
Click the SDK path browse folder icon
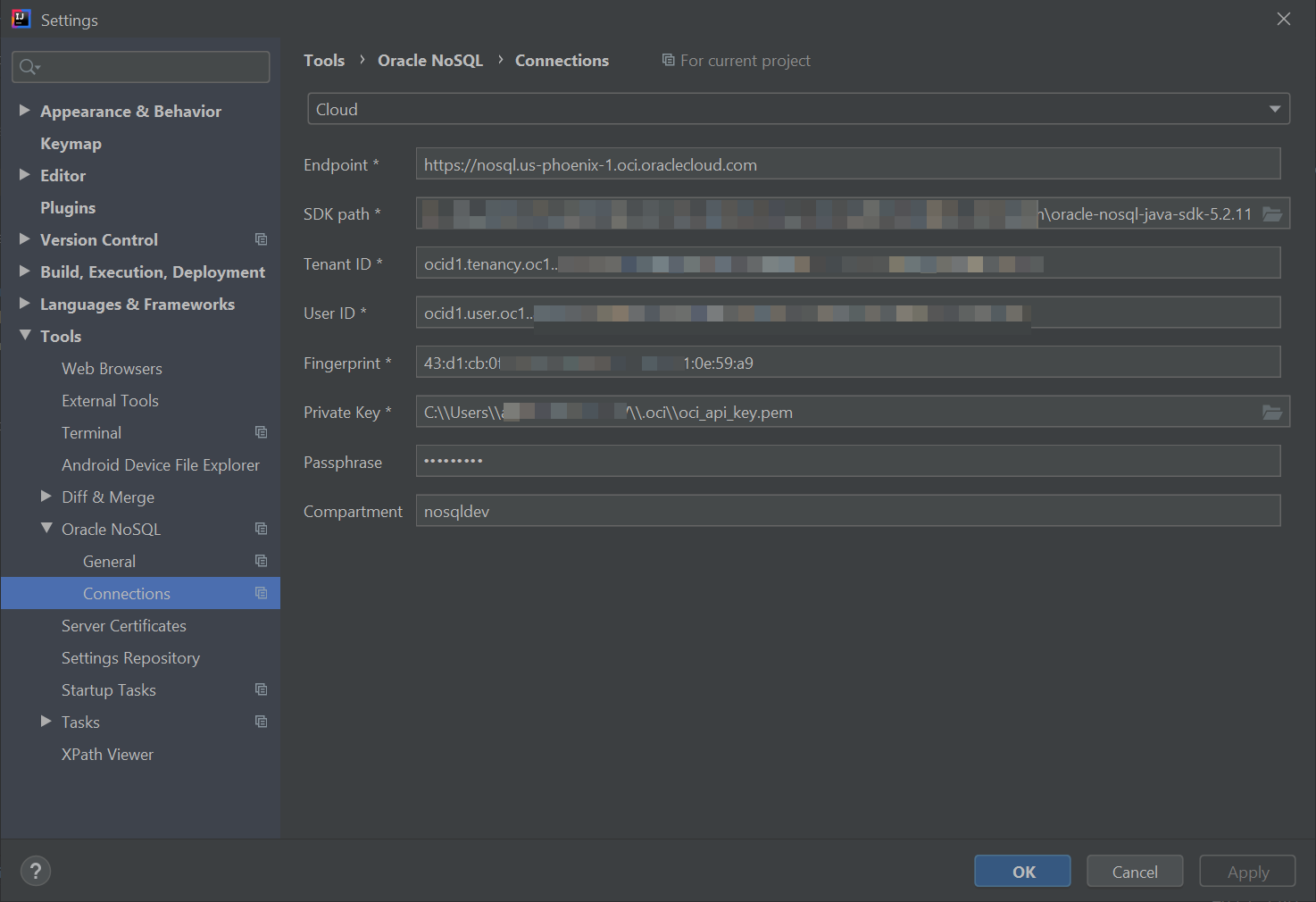(x=1272, y=214)
